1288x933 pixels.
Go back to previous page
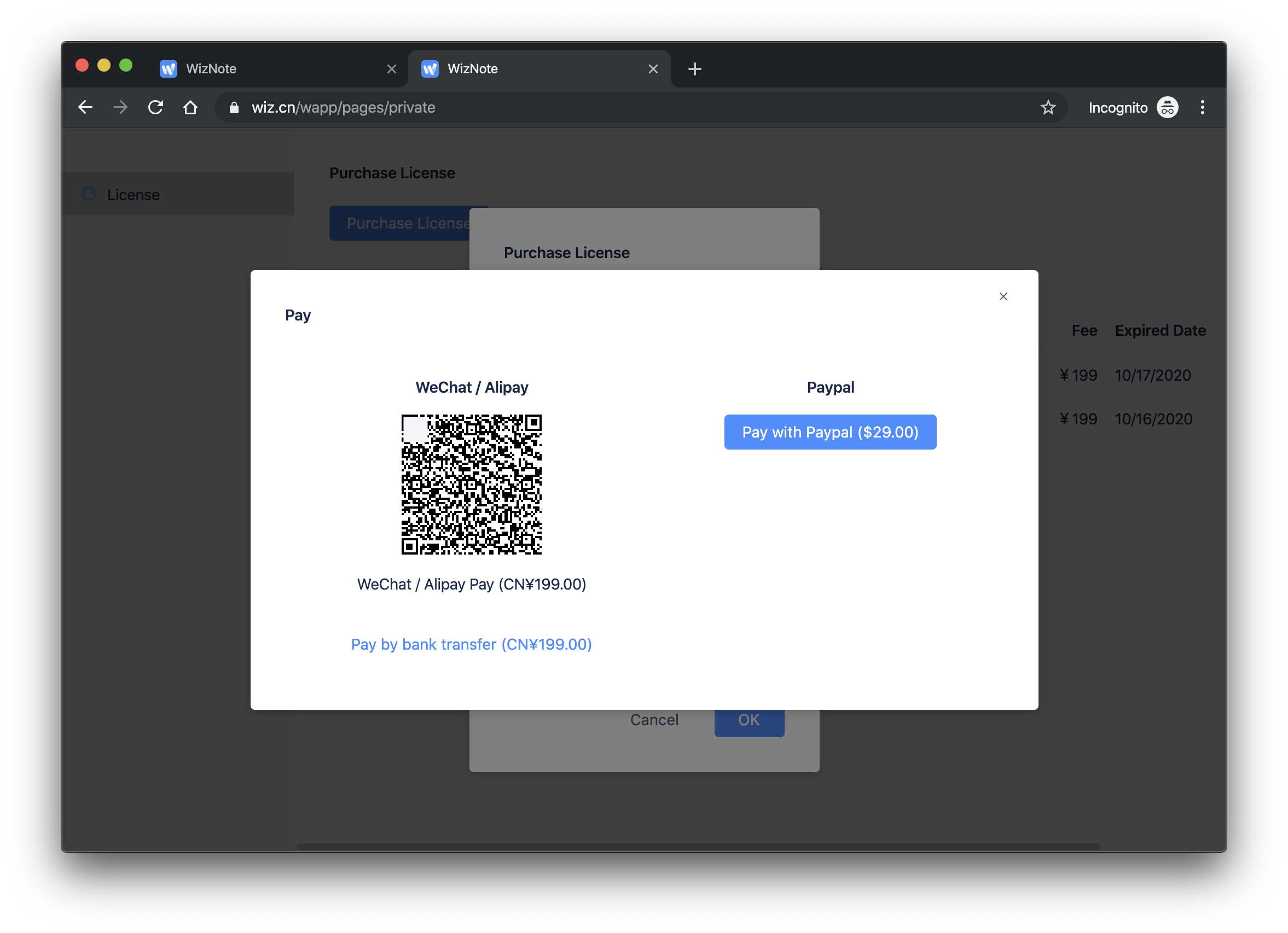[85, 107]
